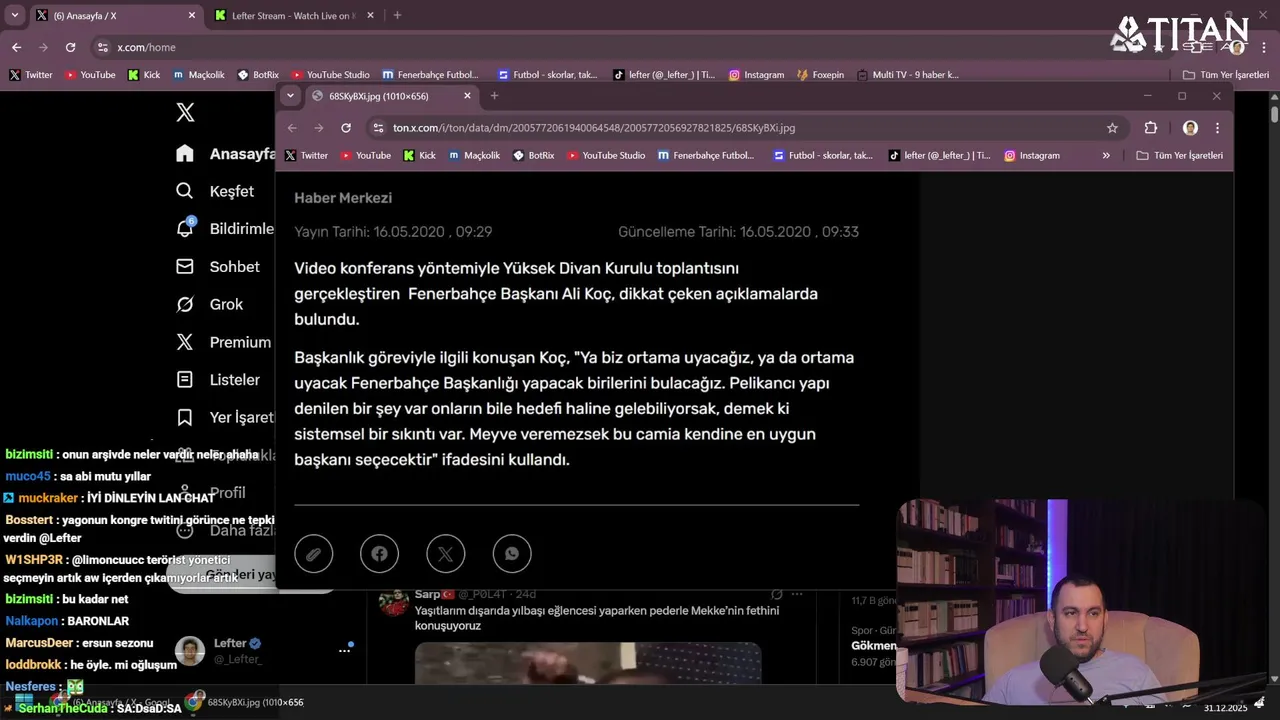Open Chrome icon in Windows taskbar
The image size is (1280, 720).
click(x=194, y=702)
